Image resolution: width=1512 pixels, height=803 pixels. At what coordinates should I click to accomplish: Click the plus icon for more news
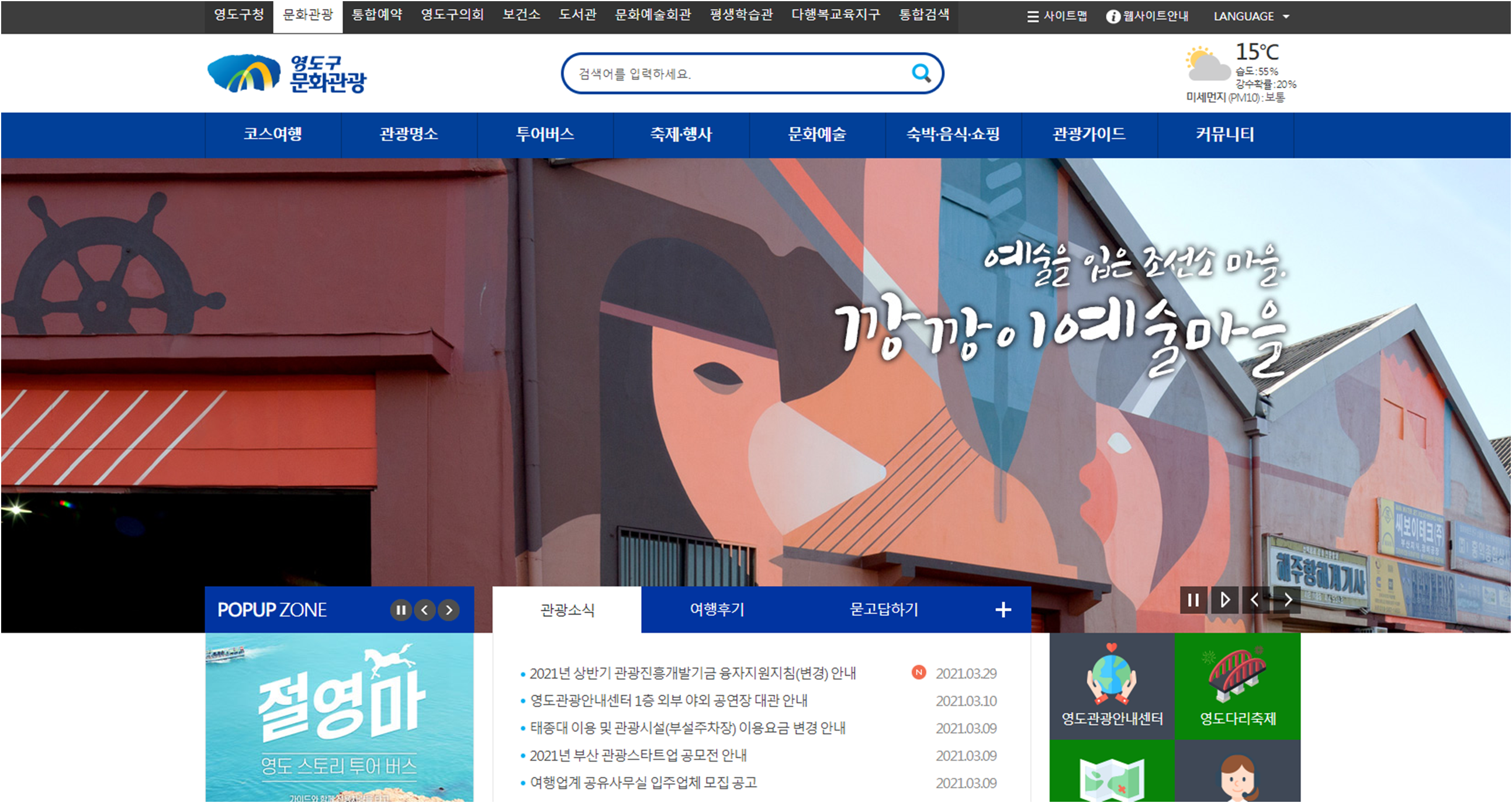pyautogui.click(x=1003, y=610)
